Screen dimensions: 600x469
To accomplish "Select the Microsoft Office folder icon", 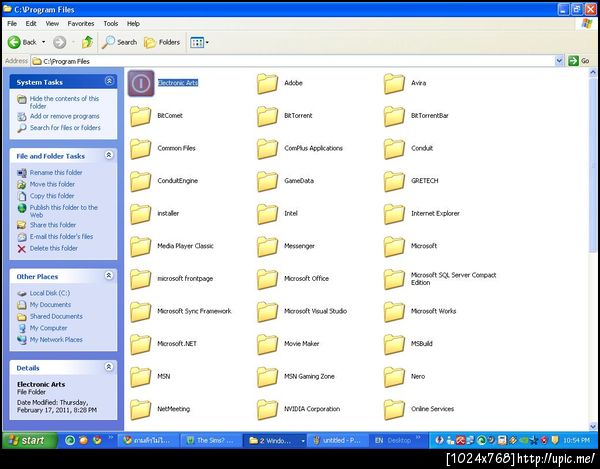I will [267, 279].
